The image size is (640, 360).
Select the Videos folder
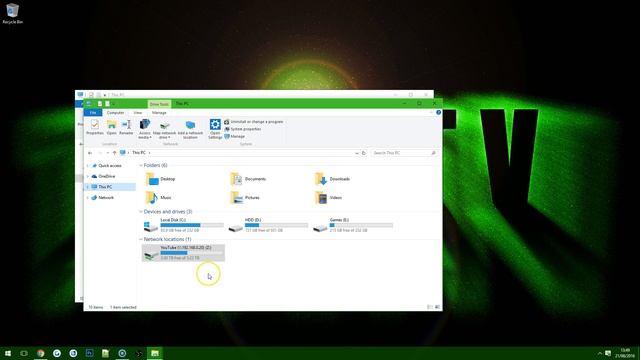[328, 198]
